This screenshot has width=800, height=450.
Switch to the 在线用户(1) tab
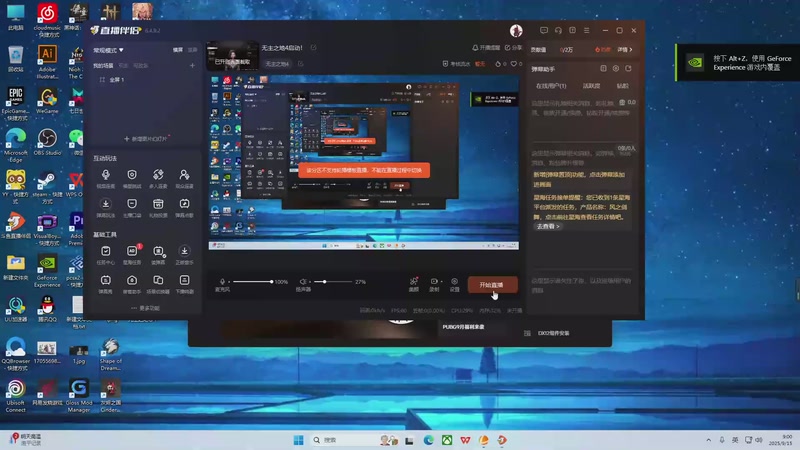coord(551,86)
